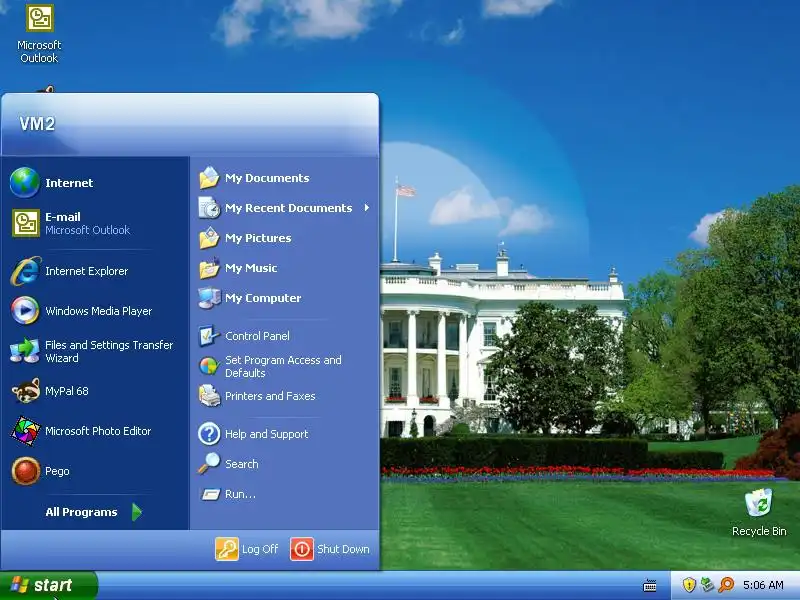Click the "Files and Settings Transfer Wizard" text

(109, 351)
